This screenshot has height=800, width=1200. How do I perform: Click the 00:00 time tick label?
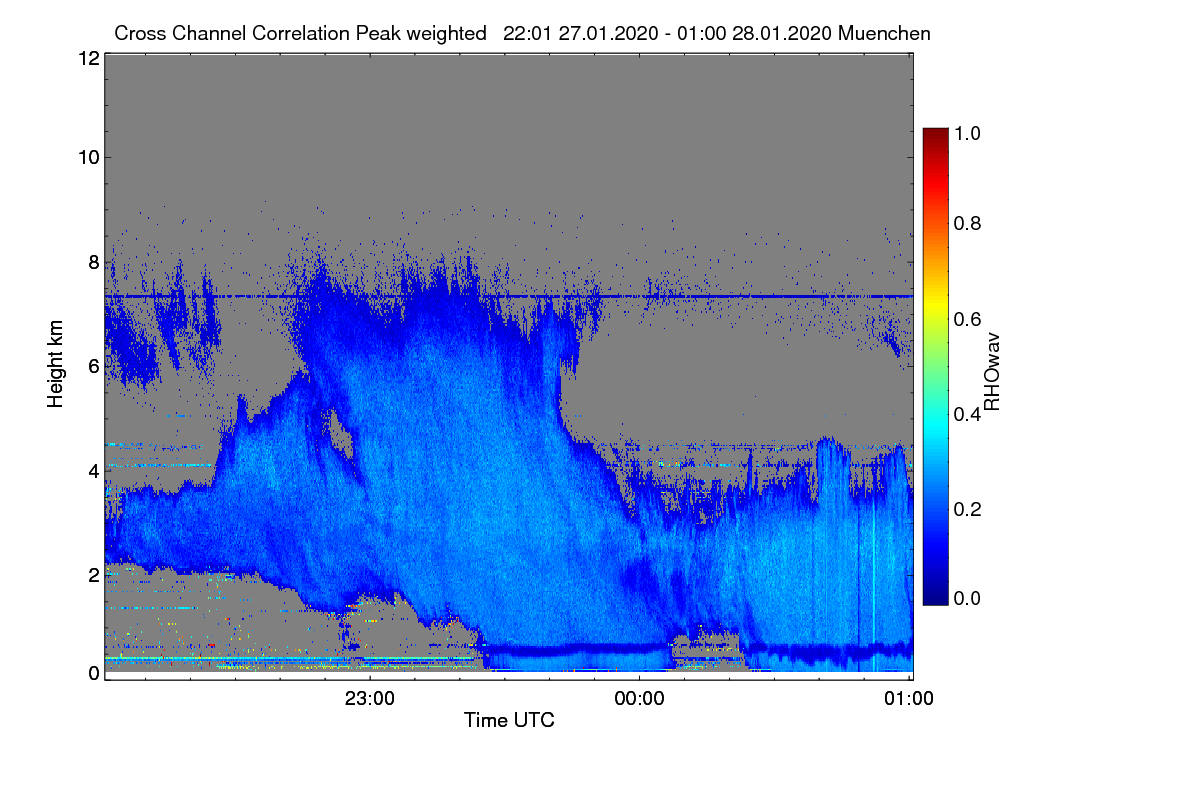tap(639, 699)
